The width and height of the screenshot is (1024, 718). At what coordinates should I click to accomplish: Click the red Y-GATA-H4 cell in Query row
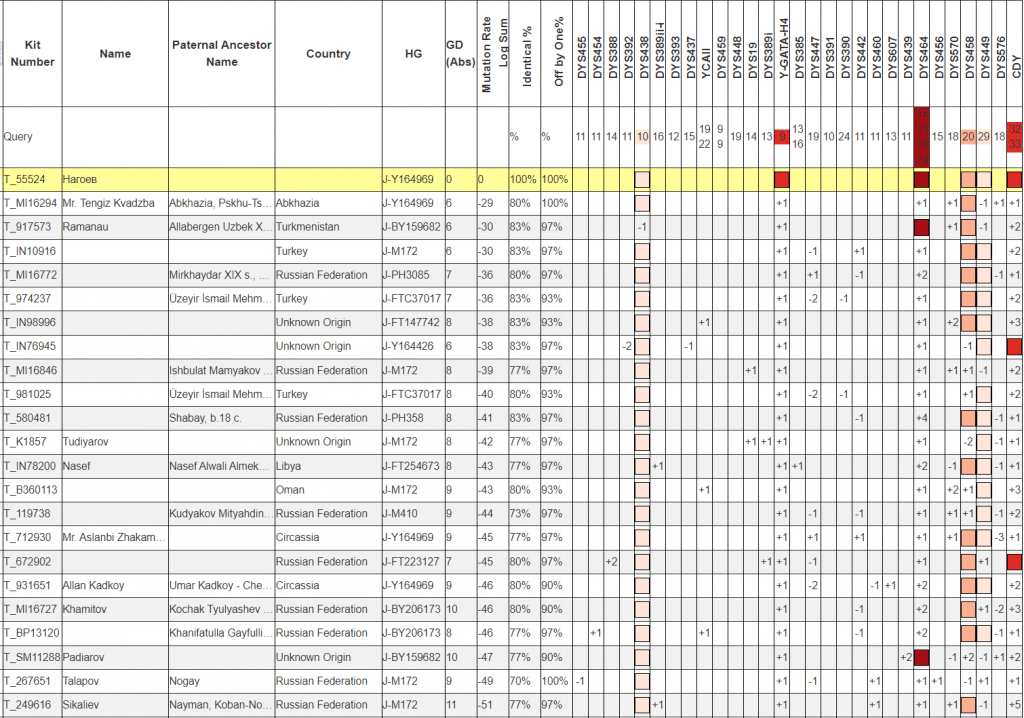click(782, 136)
